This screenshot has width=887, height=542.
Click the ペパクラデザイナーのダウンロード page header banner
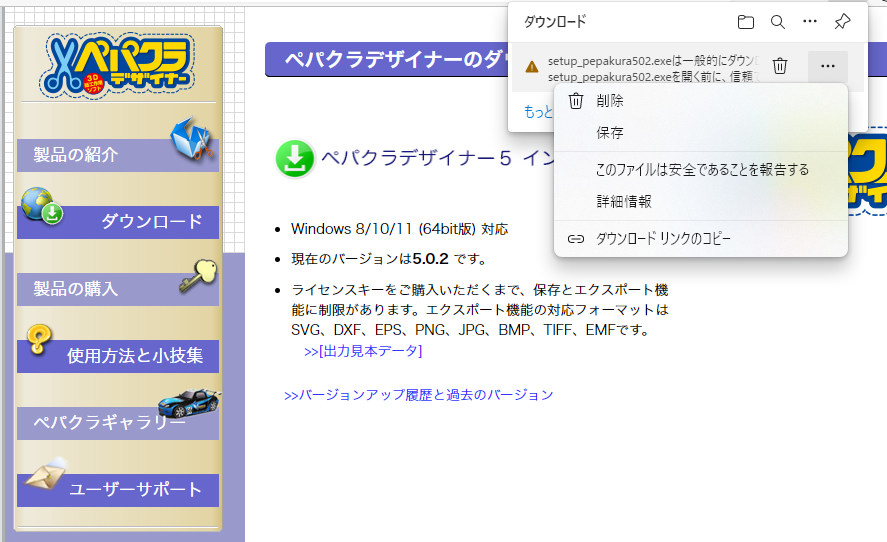[387, 59]
